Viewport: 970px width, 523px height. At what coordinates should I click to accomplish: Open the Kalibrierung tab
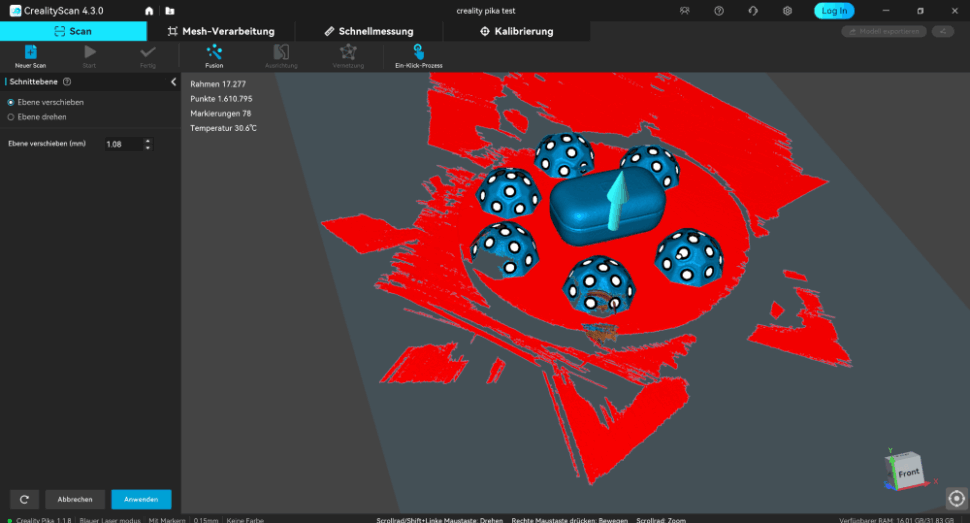pos(517,31)
